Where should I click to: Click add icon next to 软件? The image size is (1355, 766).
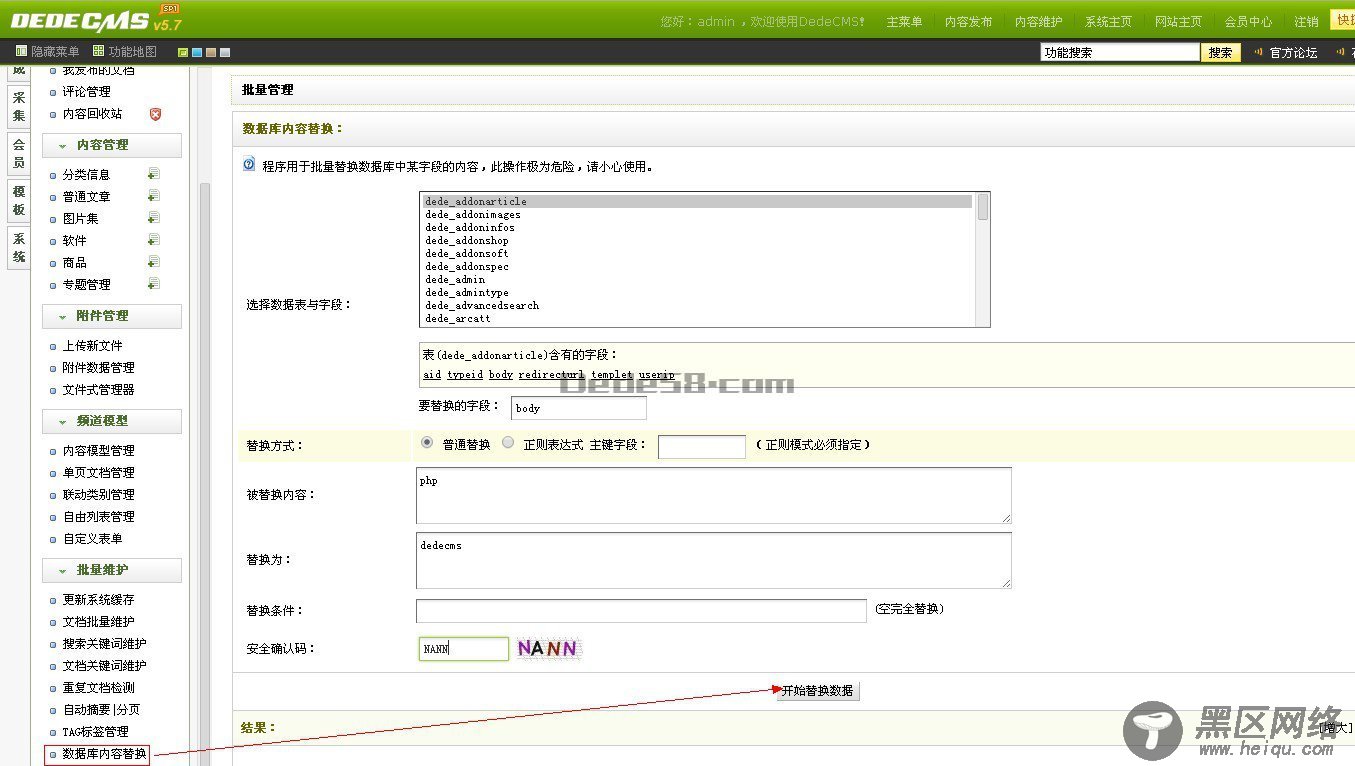(x=153, y=240)
